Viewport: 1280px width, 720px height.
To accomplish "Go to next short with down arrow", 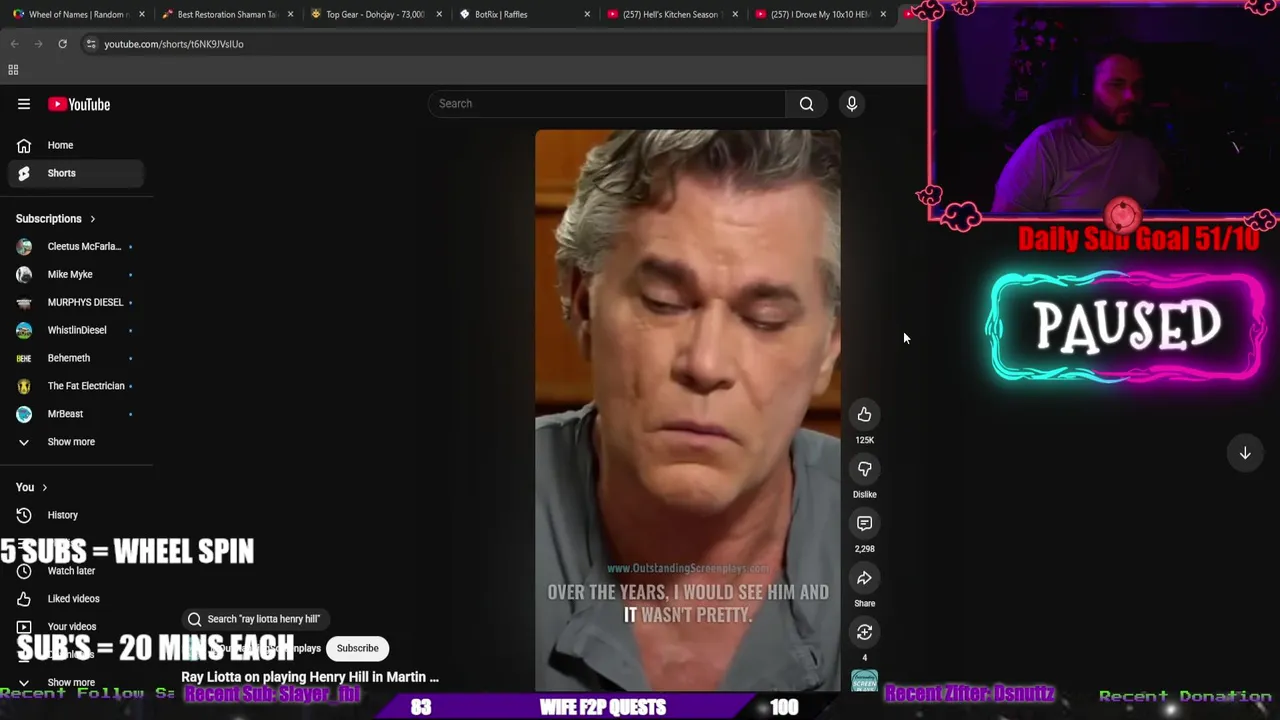I will (1245, 453).
